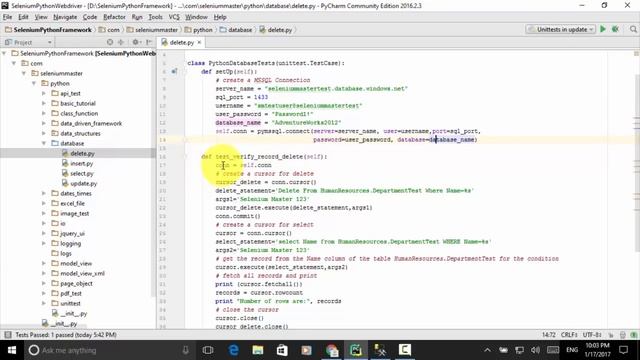Click the tool windows icon in status bar
Viewport: 640px width, 360px height.
click(x=7, y=335)
